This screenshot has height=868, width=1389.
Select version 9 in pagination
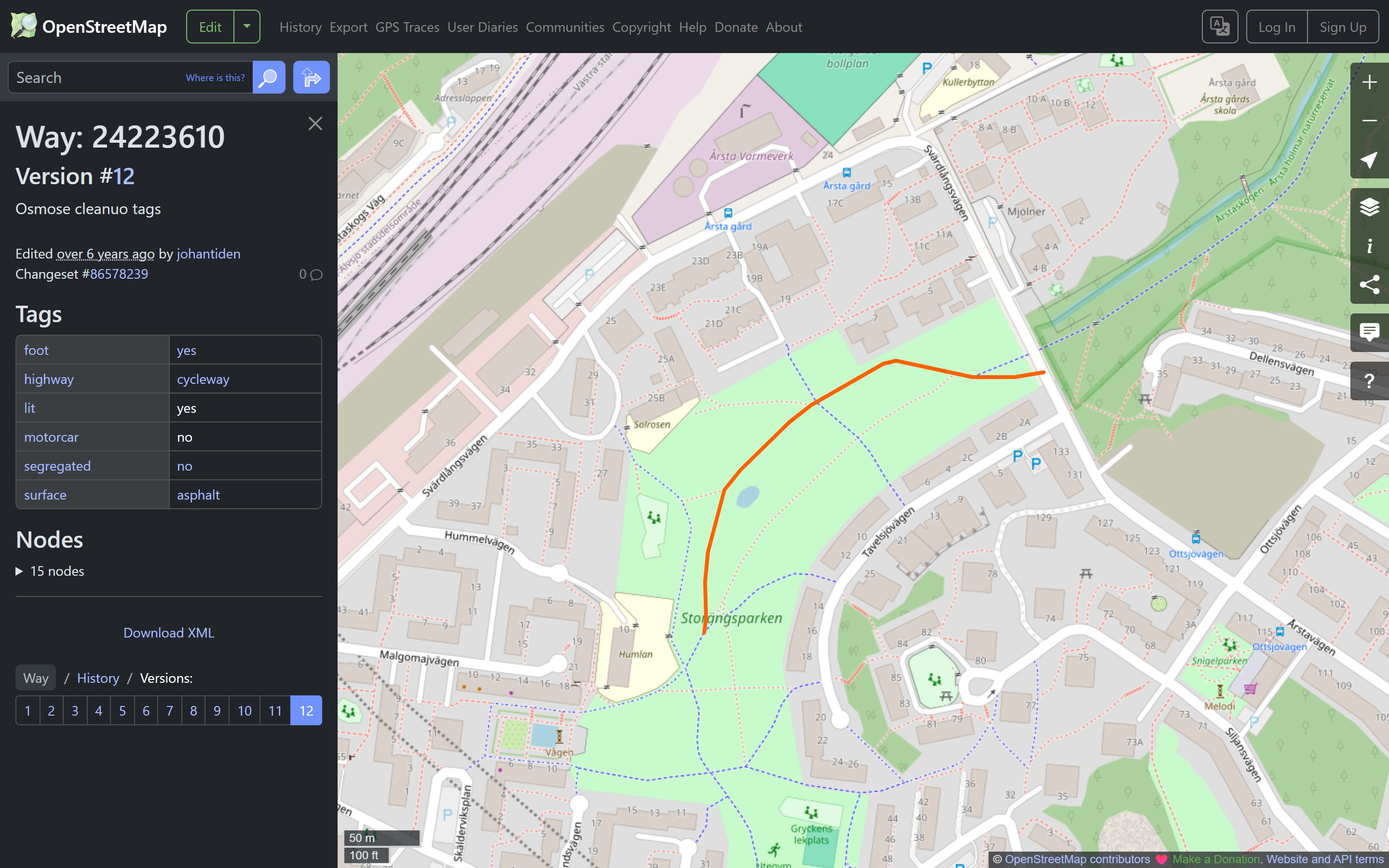[x=217, y=711]
